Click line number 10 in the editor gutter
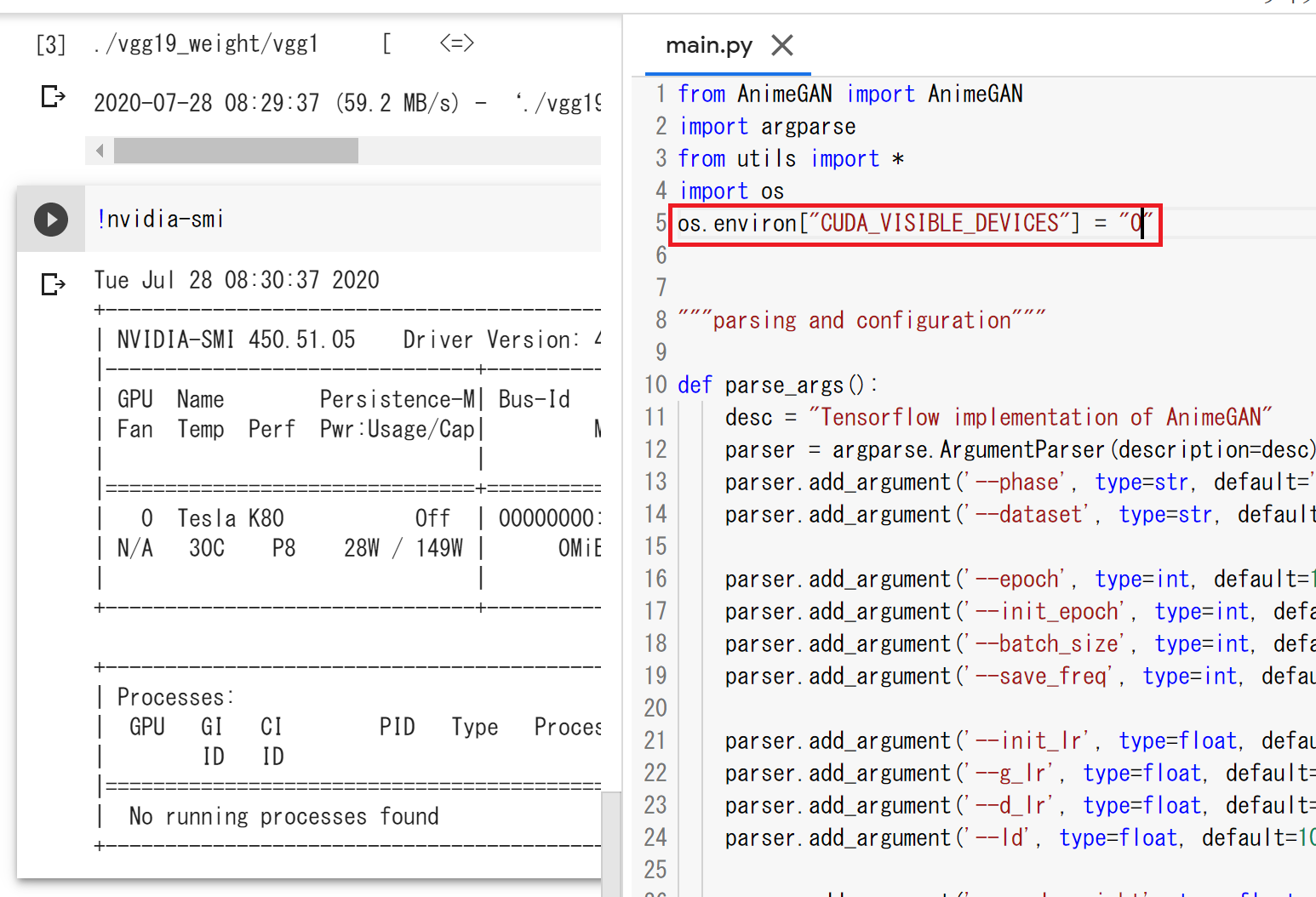 pyautogui.click(x=655, y=385)
